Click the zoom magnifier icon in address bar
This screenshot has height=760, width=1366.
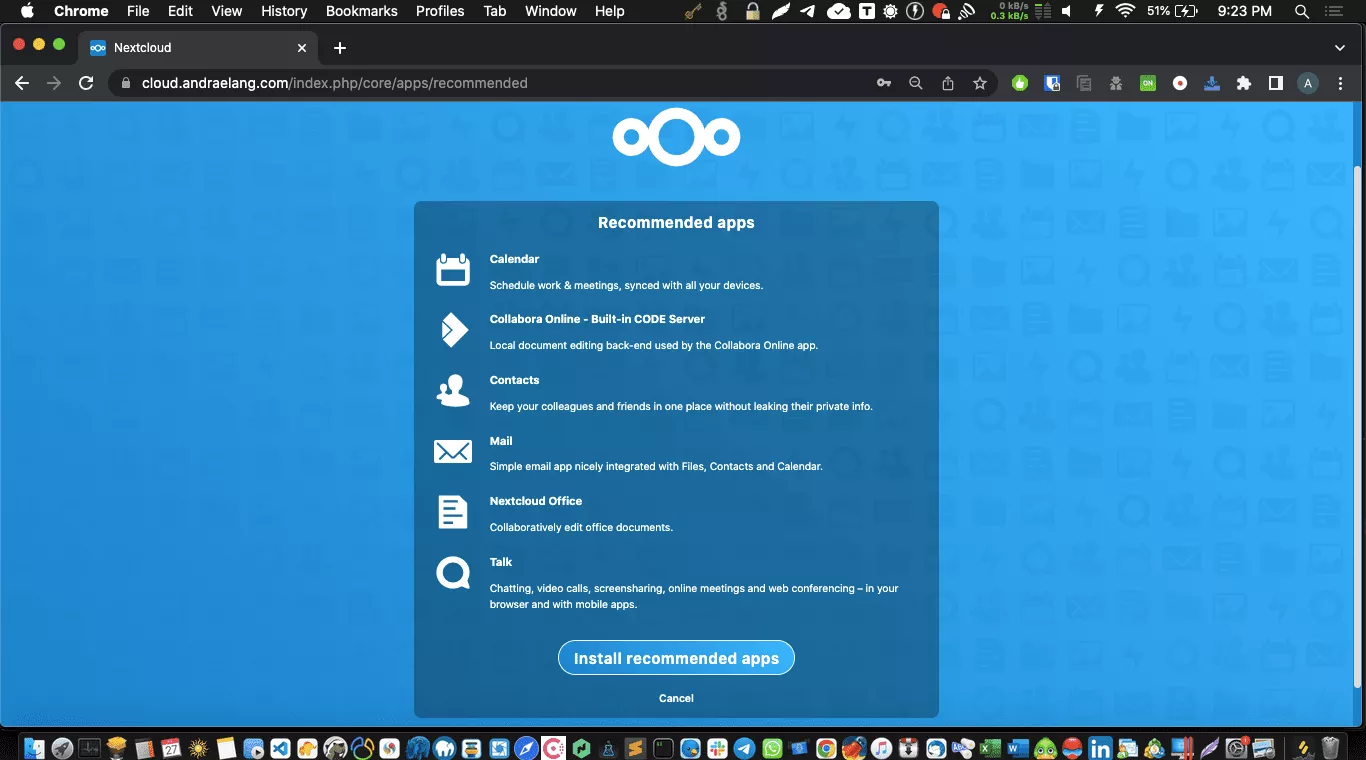pyautogui.click(x=916, y=83)
